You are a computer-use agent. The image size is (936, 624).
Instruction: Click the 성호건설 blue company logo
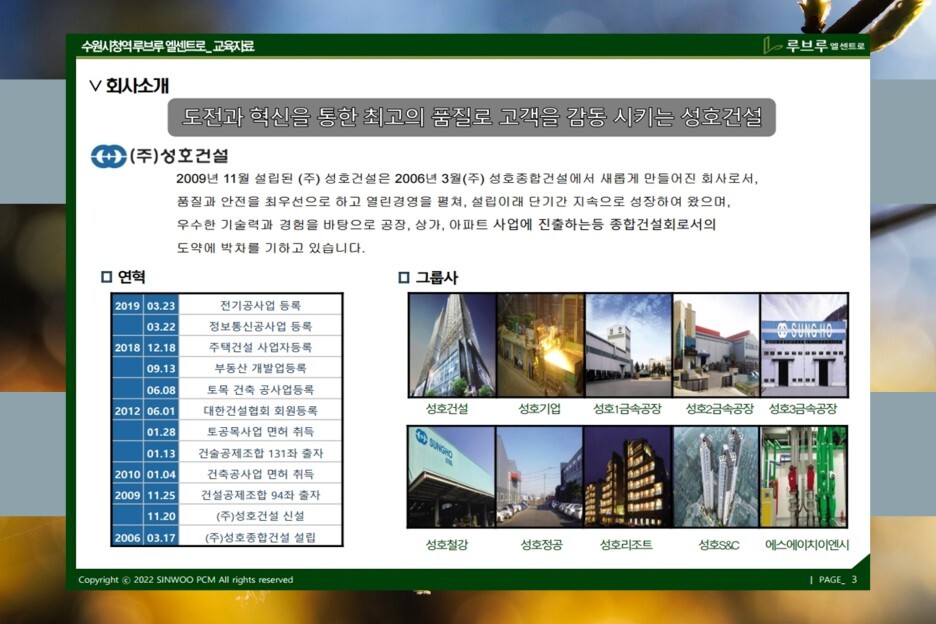pyautogui.click(x=108, y=156)
